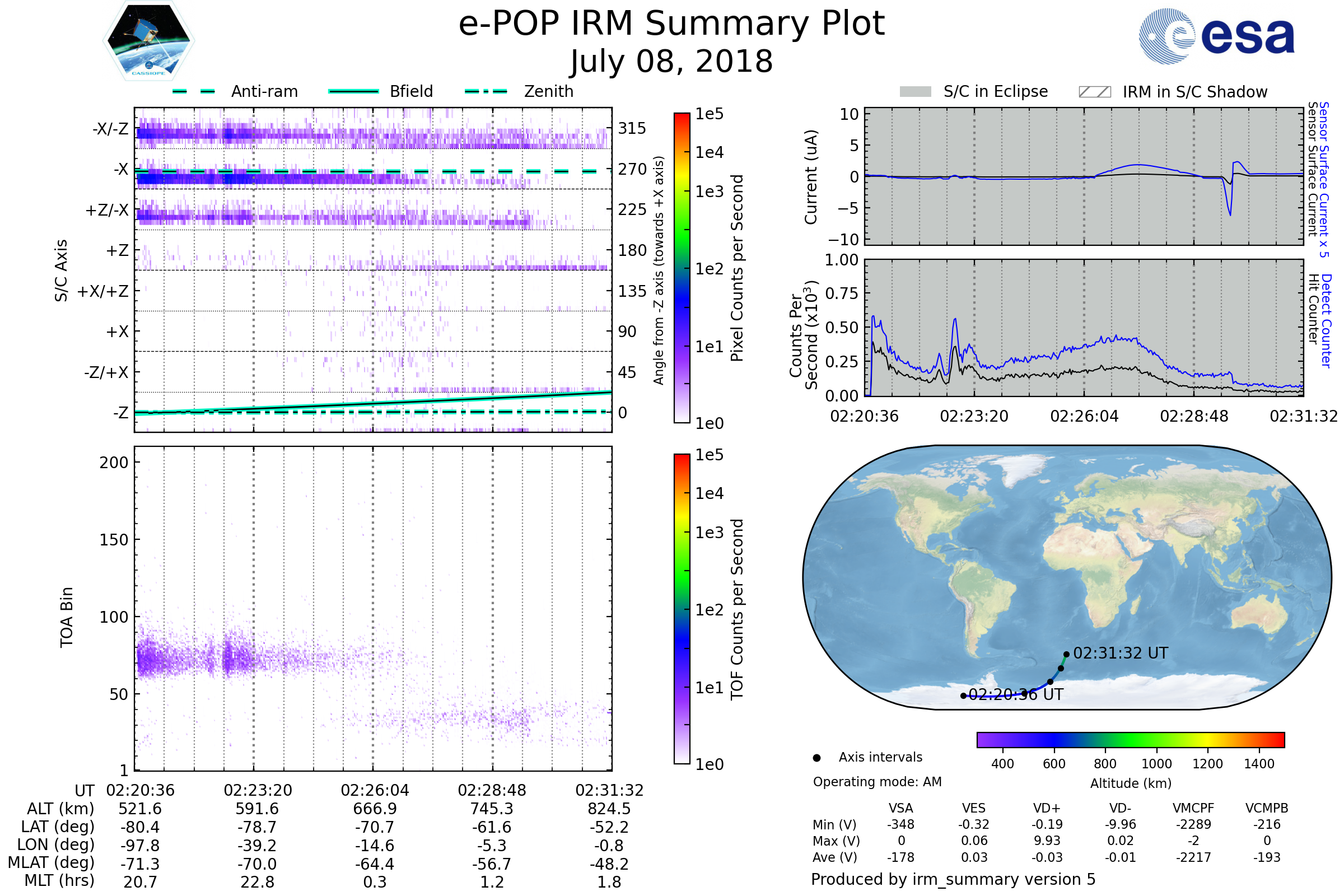Click the IRM in S/C Shadow hatched swatch
Image resolution: width=1344 pixels, height=896 pixels.
[1095, 92]
